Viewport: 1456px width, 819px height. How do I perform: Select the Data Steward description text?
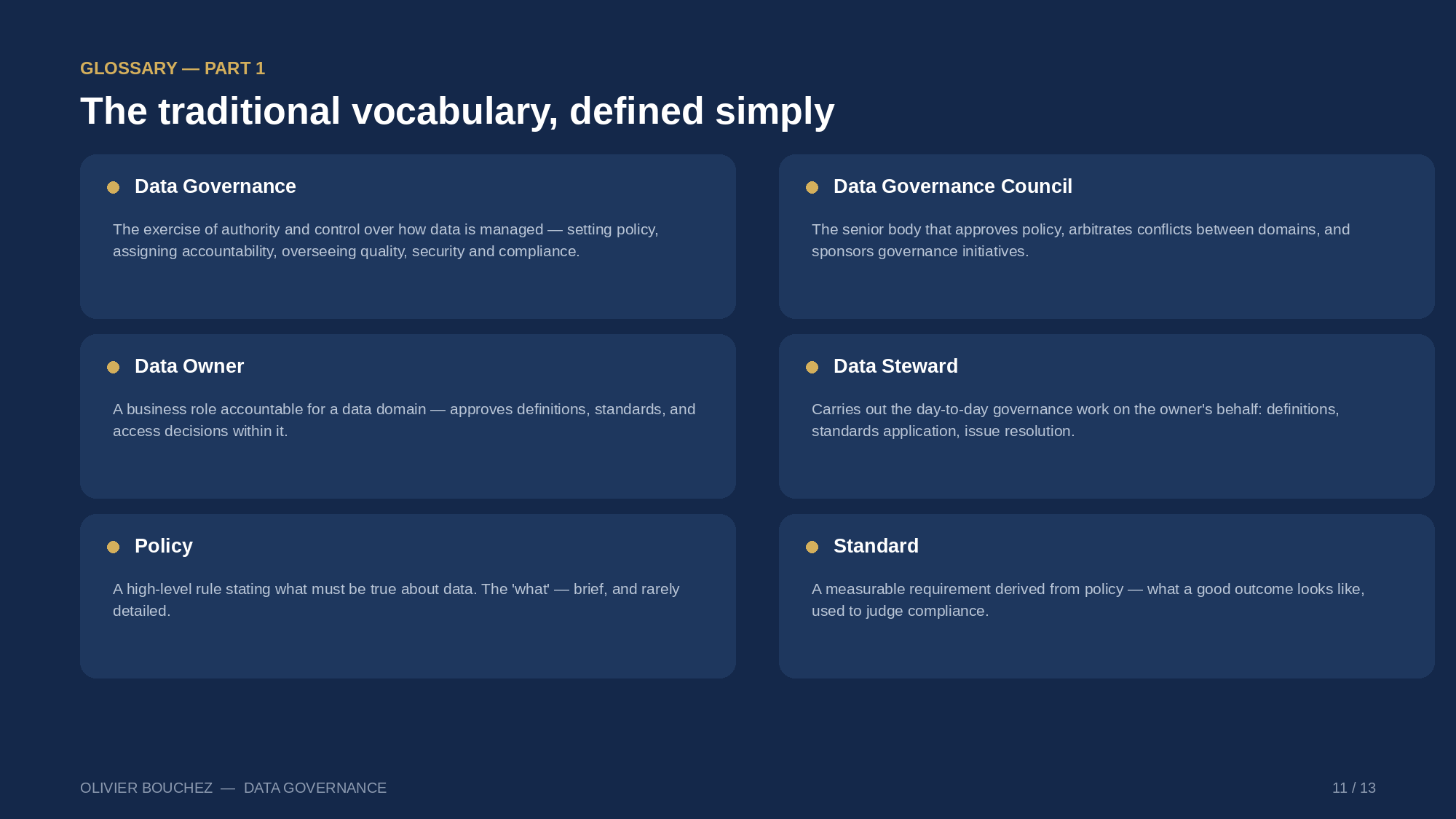[1075, 420]
